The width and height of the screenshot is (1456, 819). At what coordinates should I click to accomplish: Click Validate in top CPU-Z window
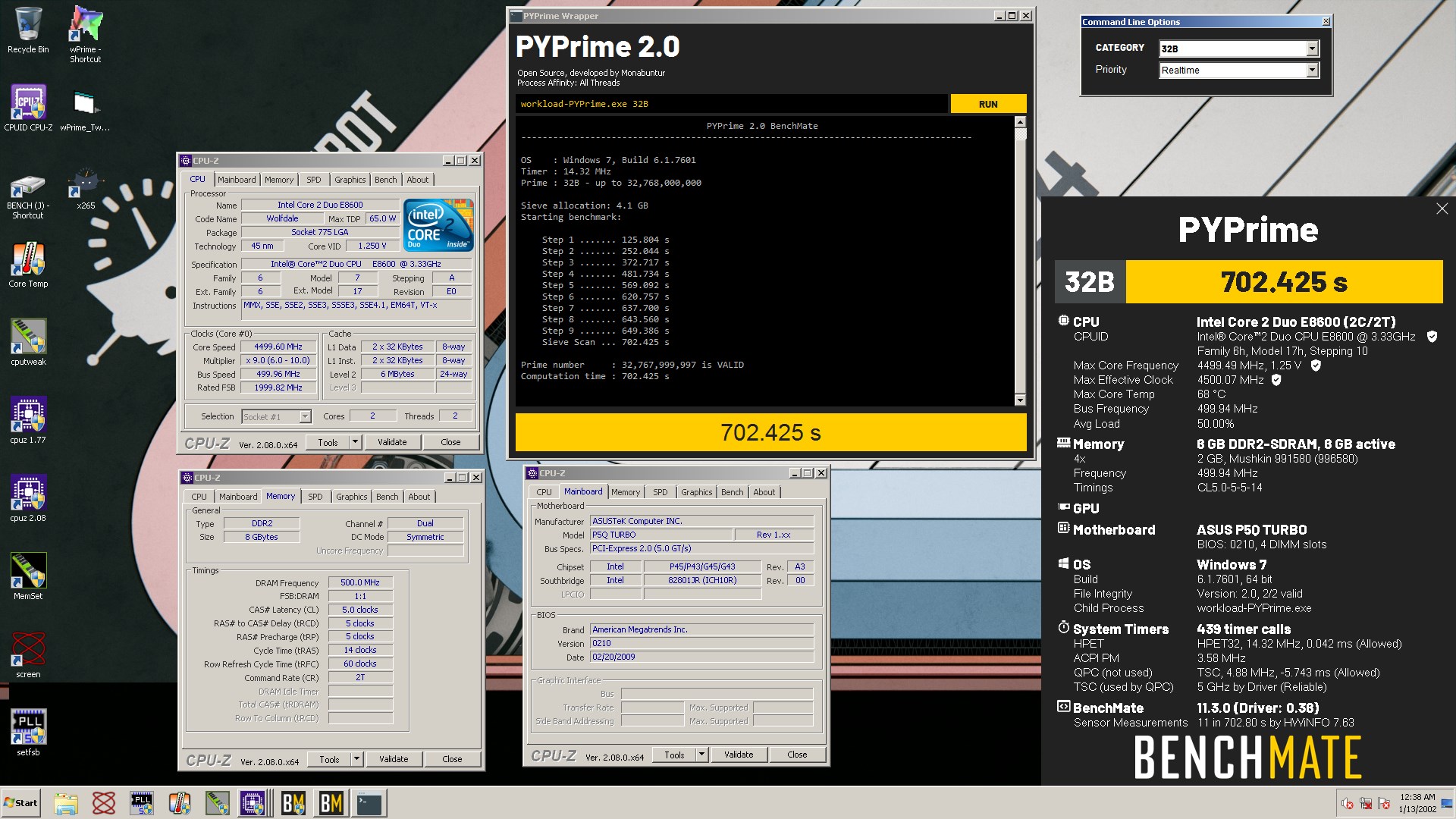392,442
